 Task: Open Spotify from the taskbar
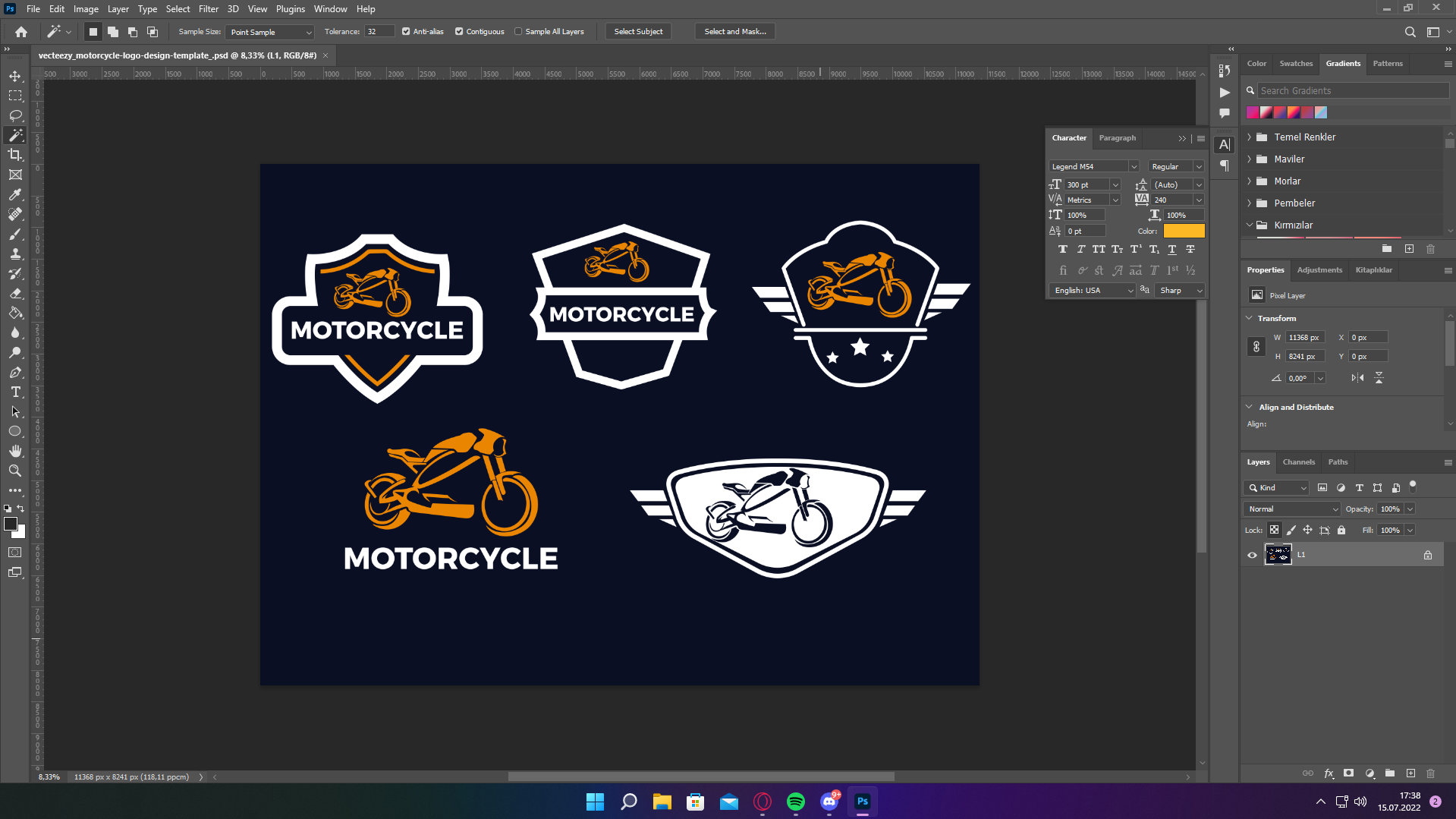point(796,802)
